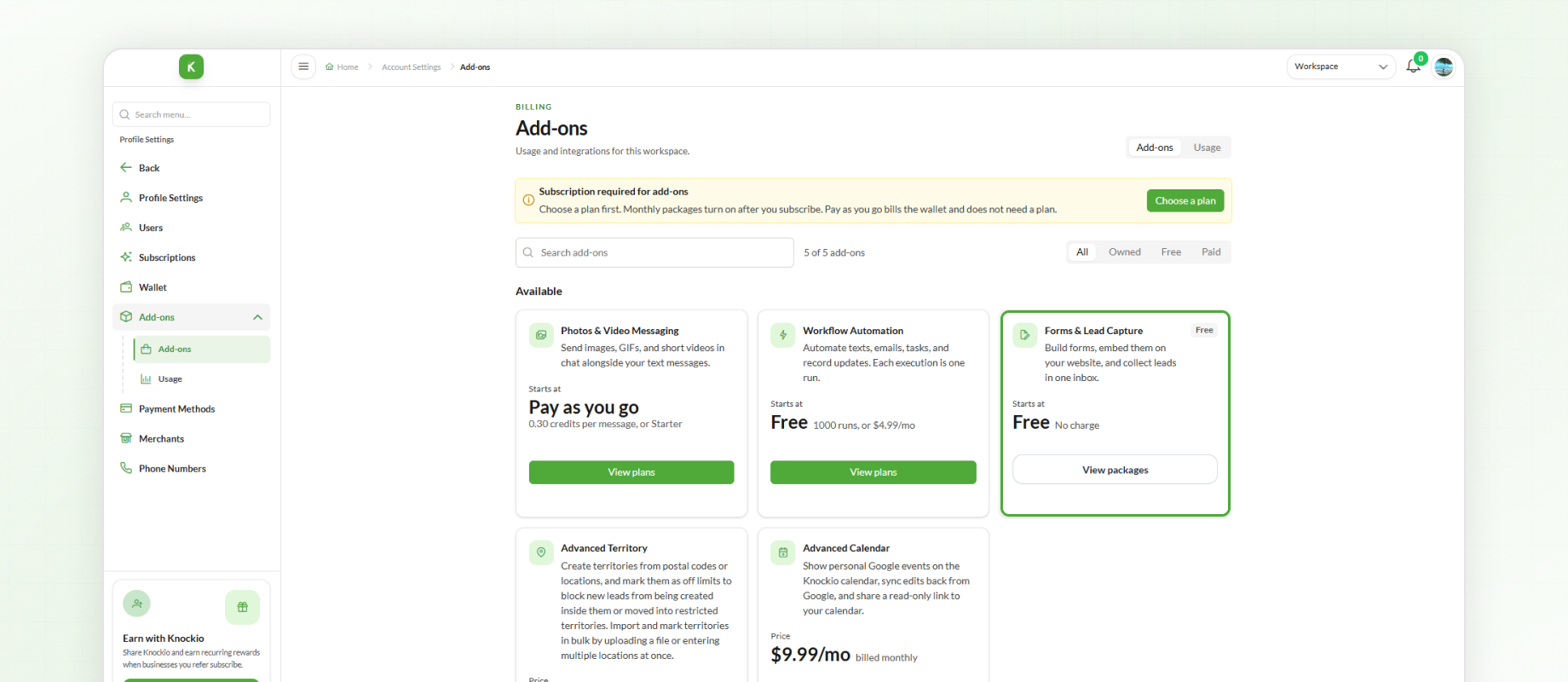View plans for Photos & Video Messaging

(x=631, y=472)
